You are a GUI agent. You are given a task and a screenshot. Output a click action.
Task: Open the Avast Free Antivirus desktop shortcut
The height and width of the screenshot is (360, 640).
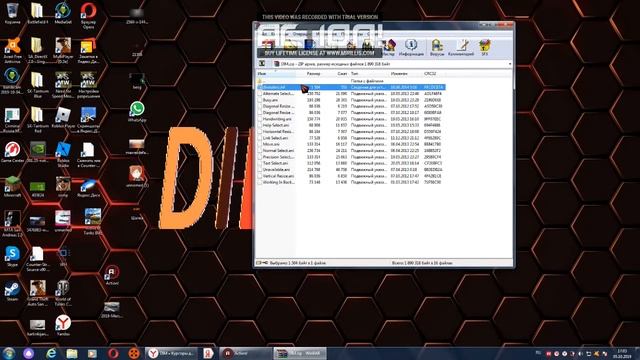click(12, 51)
